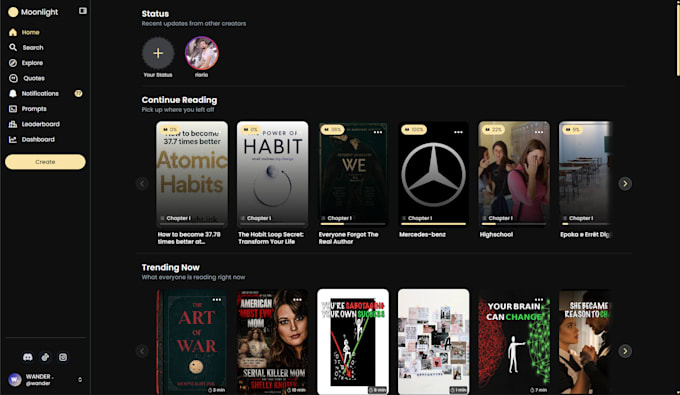This screenshot has height=395, width=680.
Task: Click Highschool reading progress bar
Action: click(514, 224)
